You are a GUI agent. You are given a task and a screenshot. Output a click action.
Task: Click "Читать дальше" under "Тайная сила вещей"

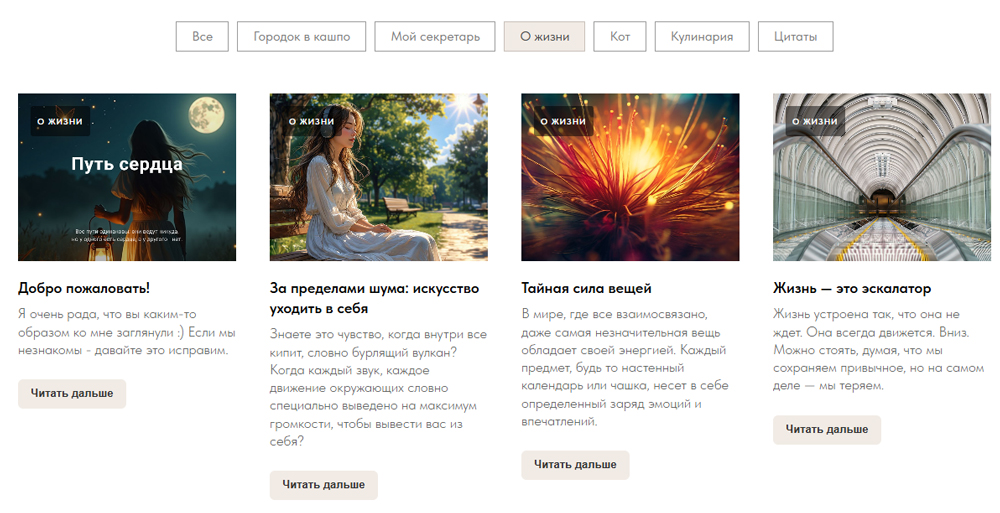(575, 465)
